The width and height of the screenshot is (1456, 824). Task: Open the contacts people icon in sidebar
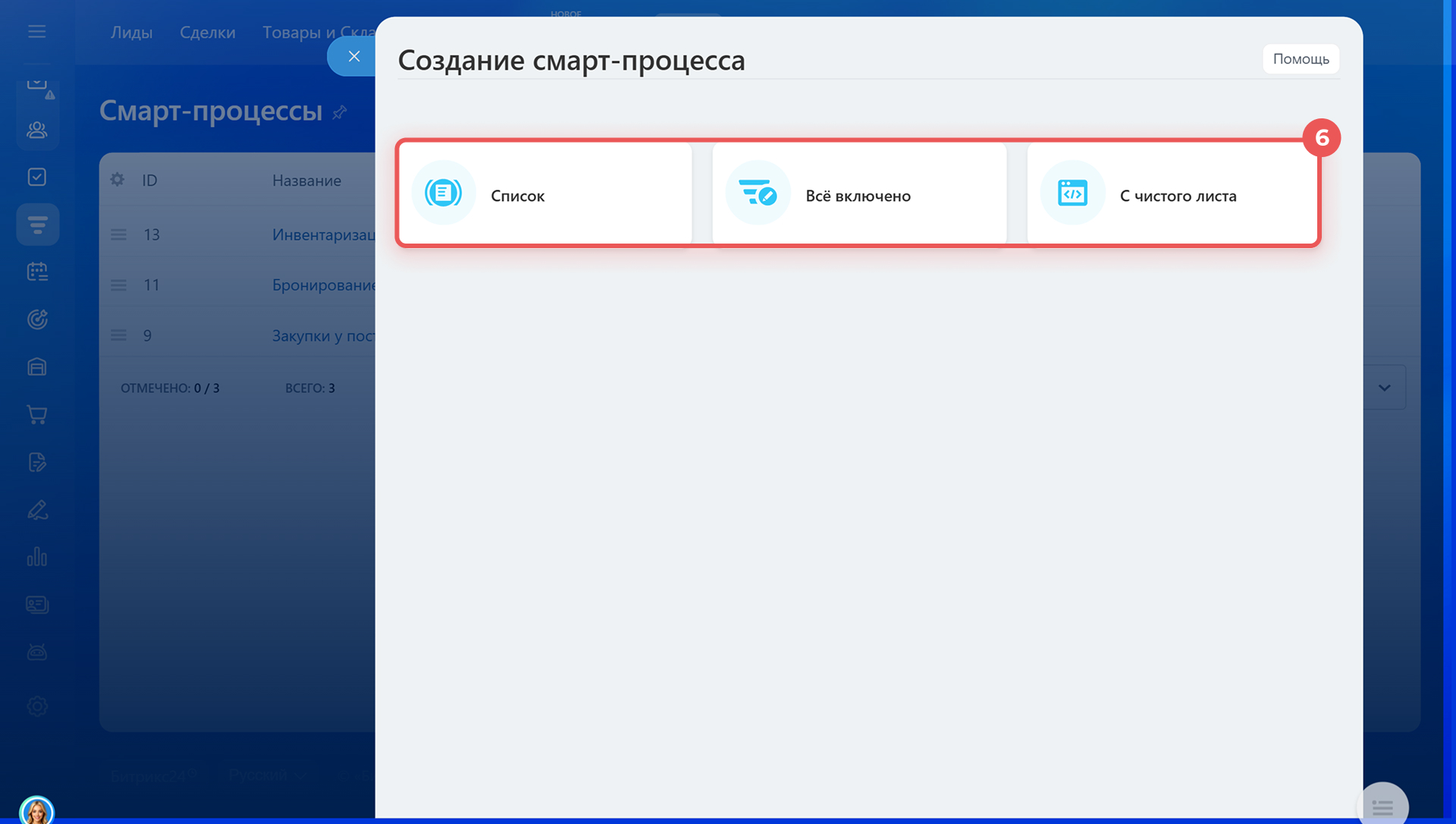pyautogui.click(x=36, y=130)
